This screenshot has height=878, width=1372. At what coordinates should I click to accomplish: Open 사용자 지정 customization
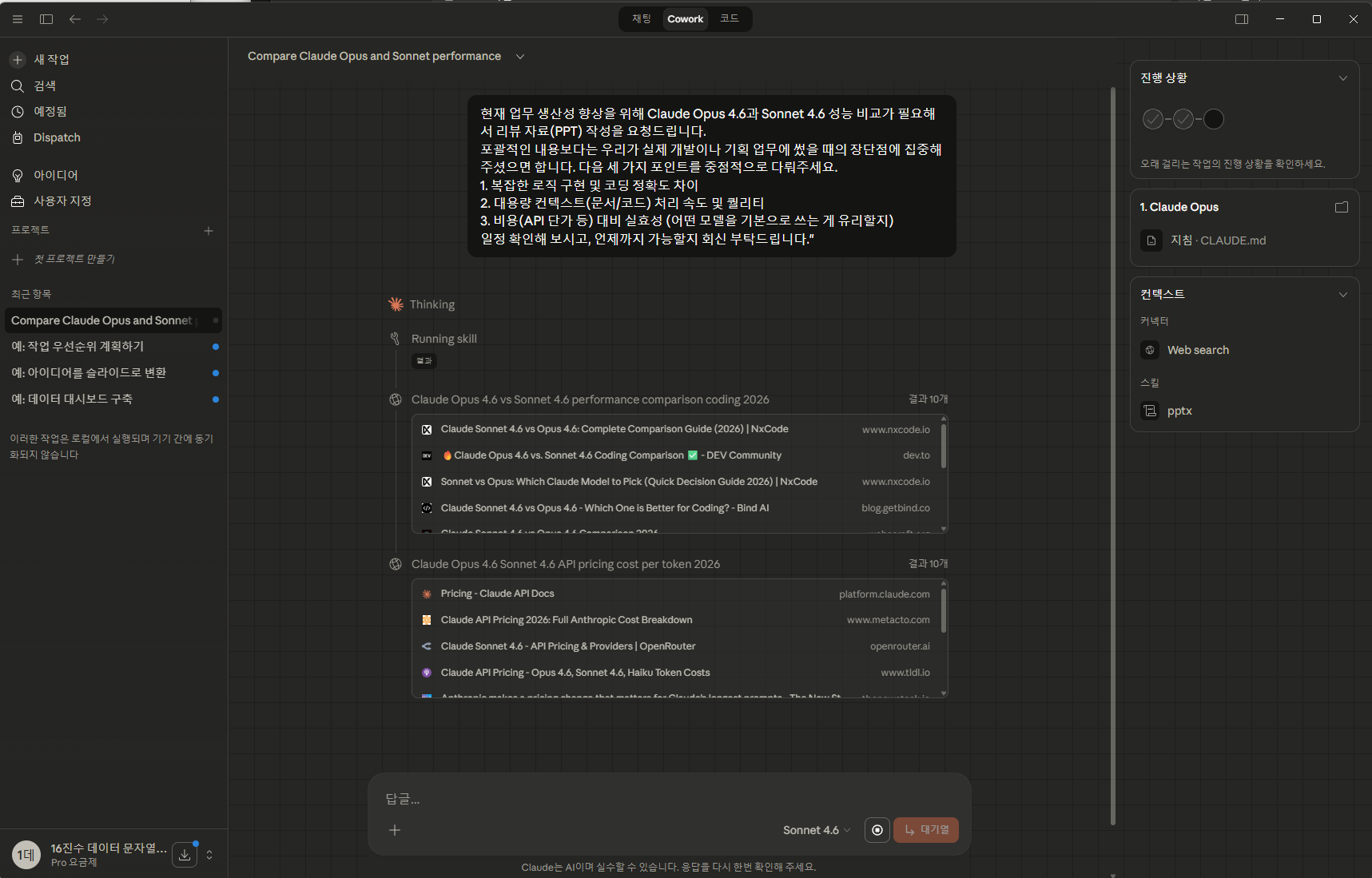112,201
